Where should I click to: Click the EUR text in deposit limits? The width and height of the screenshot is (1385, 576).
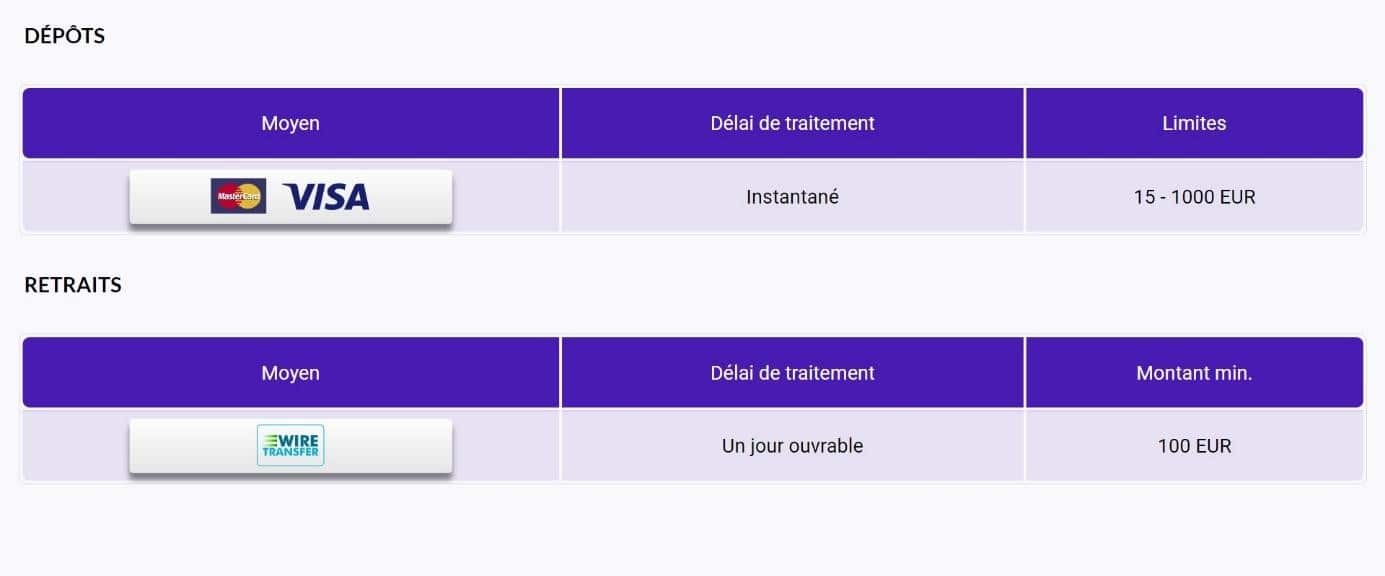pos(1238,197)
